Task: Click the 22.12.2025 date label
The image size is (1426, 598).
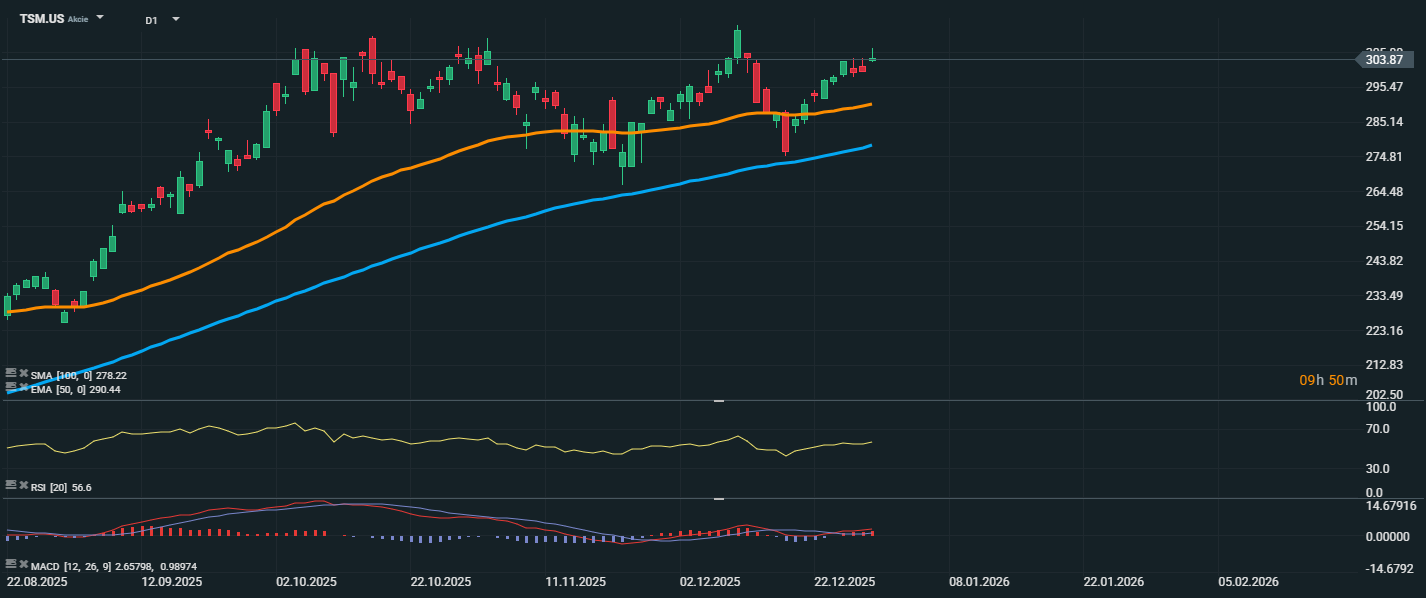Action: 845,581
